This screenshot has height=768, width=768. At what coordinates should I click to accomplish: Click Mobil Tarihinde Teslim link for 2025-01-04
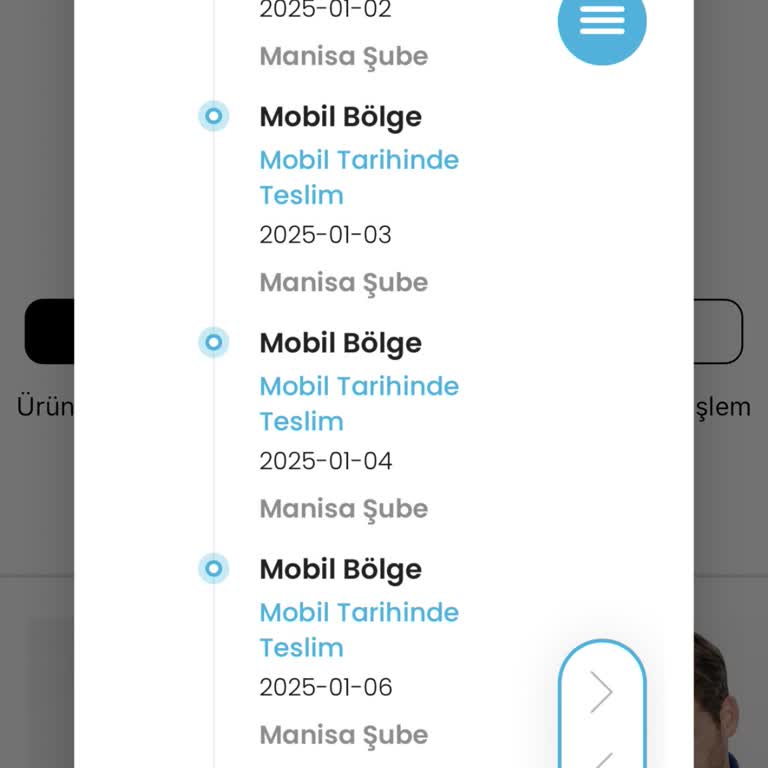click(358, 403)
